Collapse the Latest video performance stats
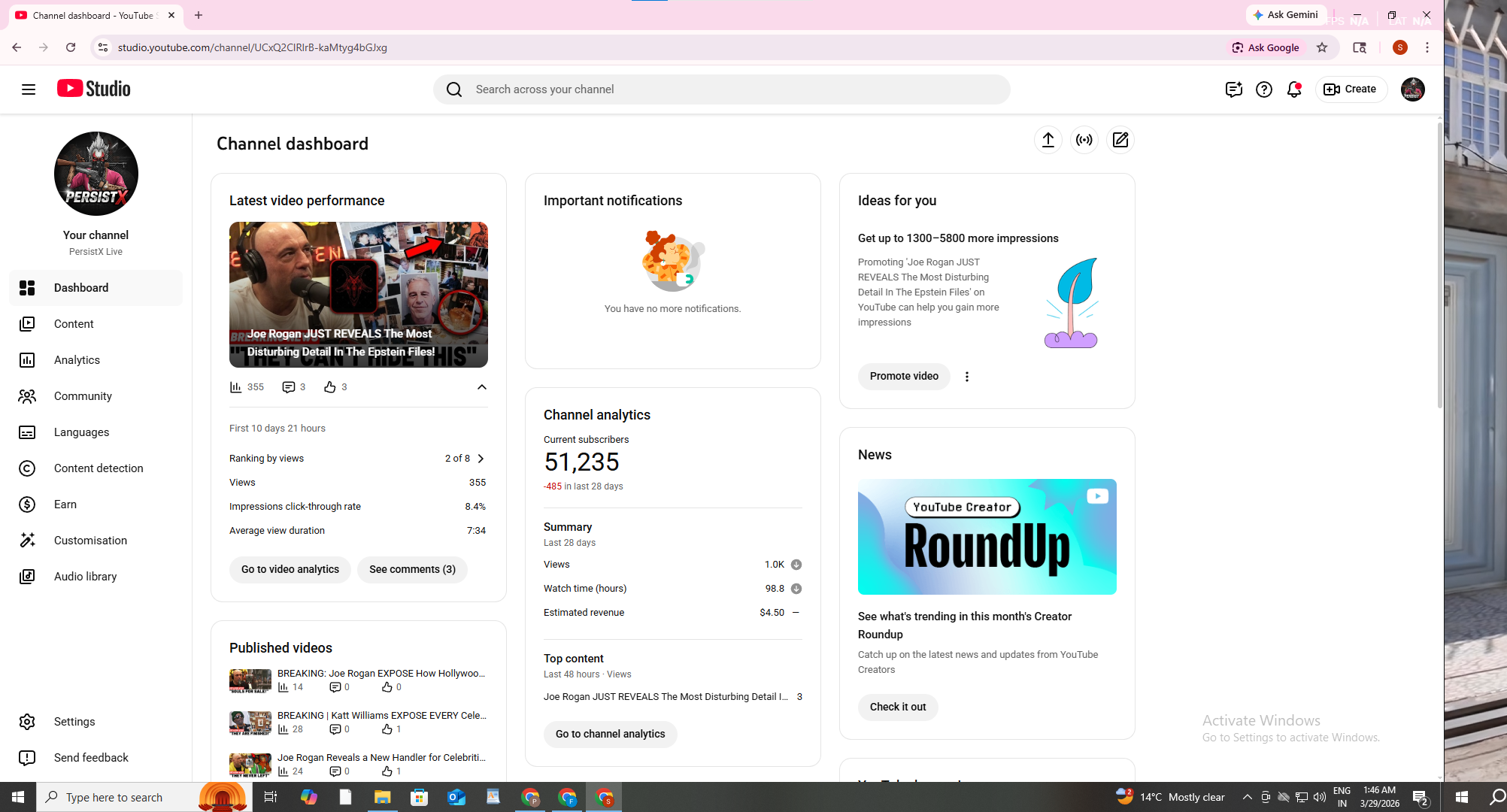 pyautogui.click(x=481, y=387)
